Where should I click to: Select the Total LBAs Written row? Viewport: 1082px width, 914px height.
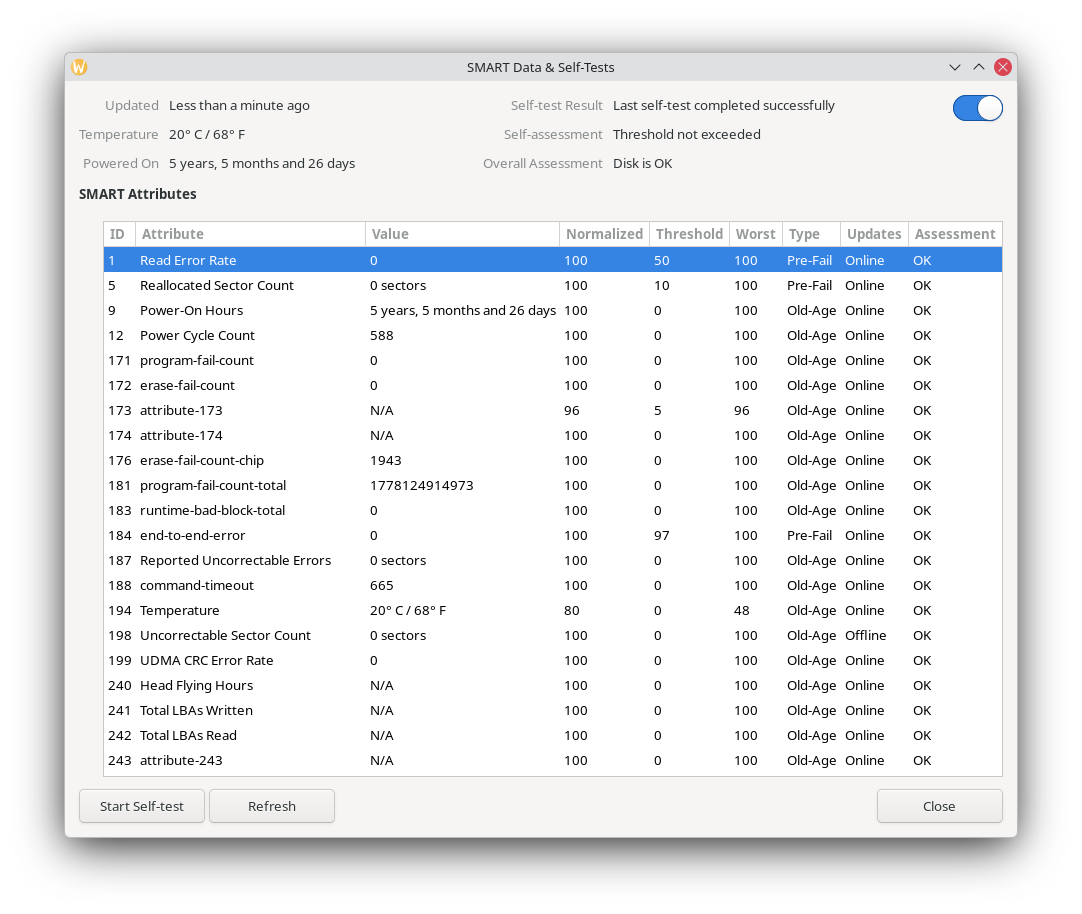tap(196, 710)
